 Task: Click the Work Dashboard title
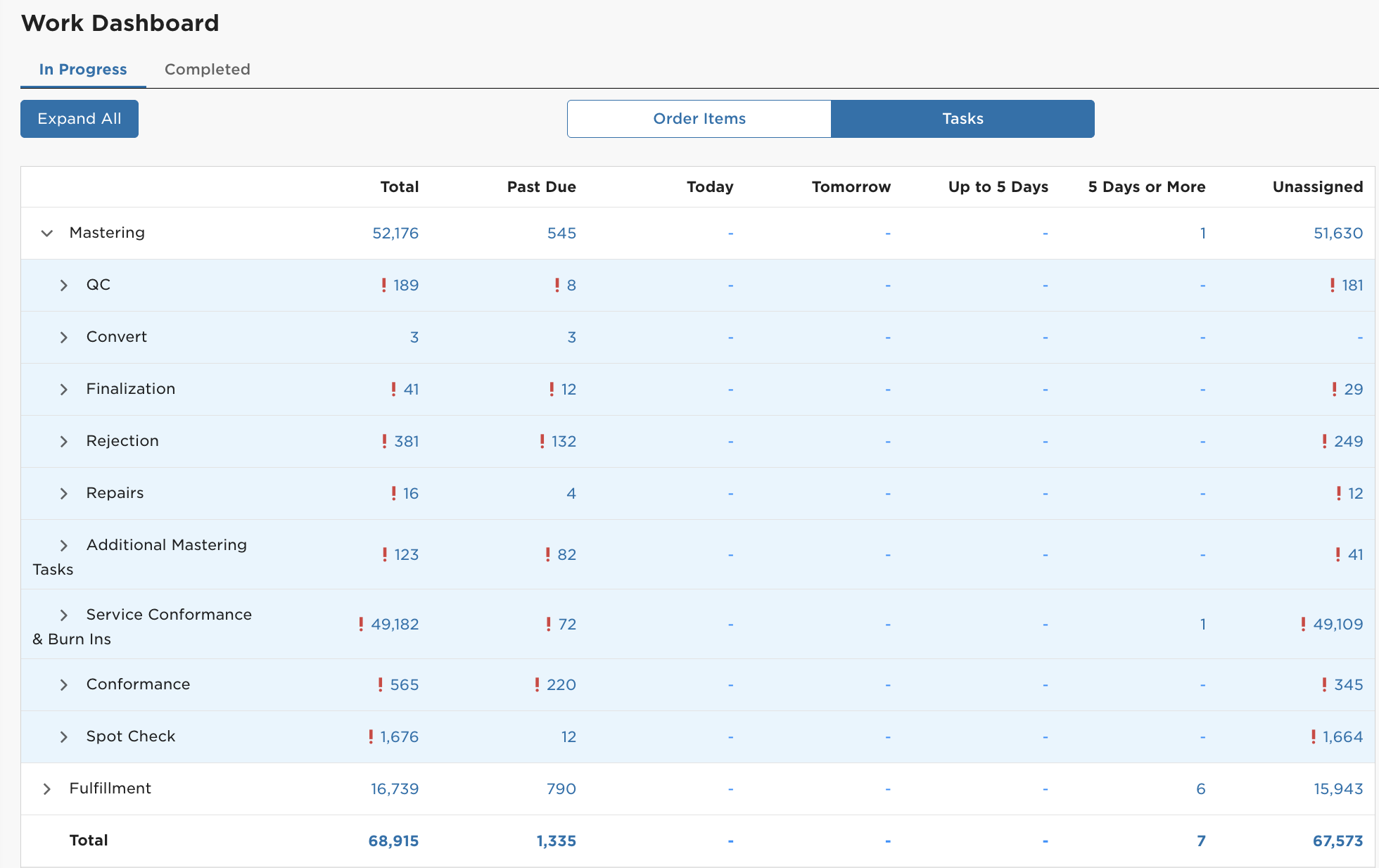coord(120,23)
